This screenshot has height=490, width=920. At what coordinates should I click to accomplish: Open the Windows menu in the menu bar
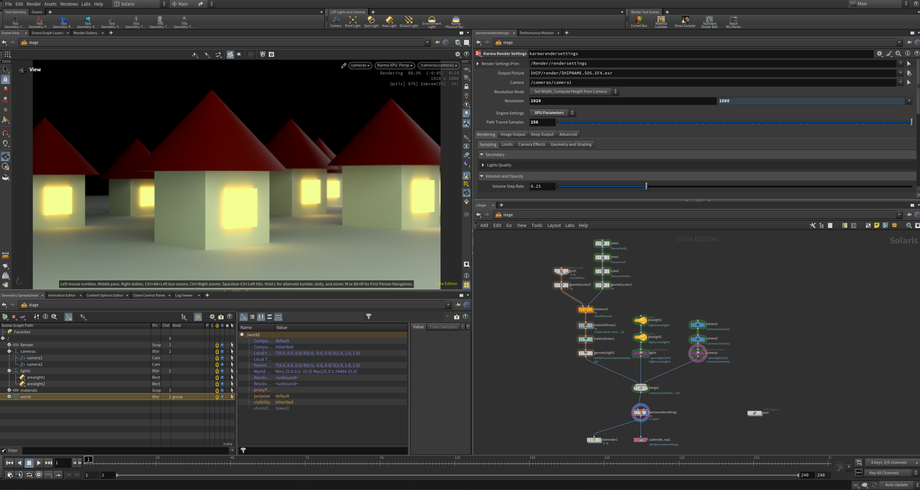(68, 4)
